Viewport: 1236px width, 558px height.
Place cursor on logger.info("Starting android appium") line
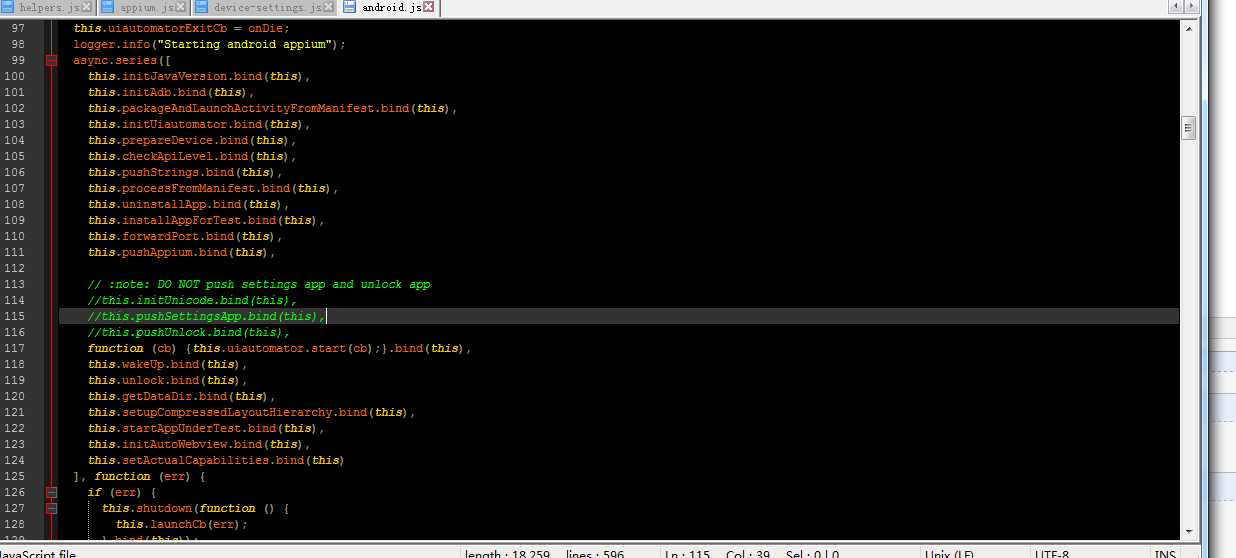click(x=209, y=44)
